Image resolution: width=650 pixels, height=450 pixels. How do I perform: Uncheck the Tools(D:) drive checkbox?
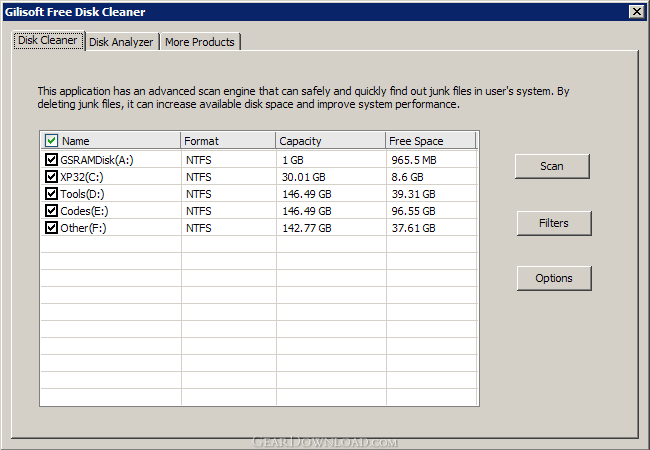pyautogui.click(x=51, y=194)
